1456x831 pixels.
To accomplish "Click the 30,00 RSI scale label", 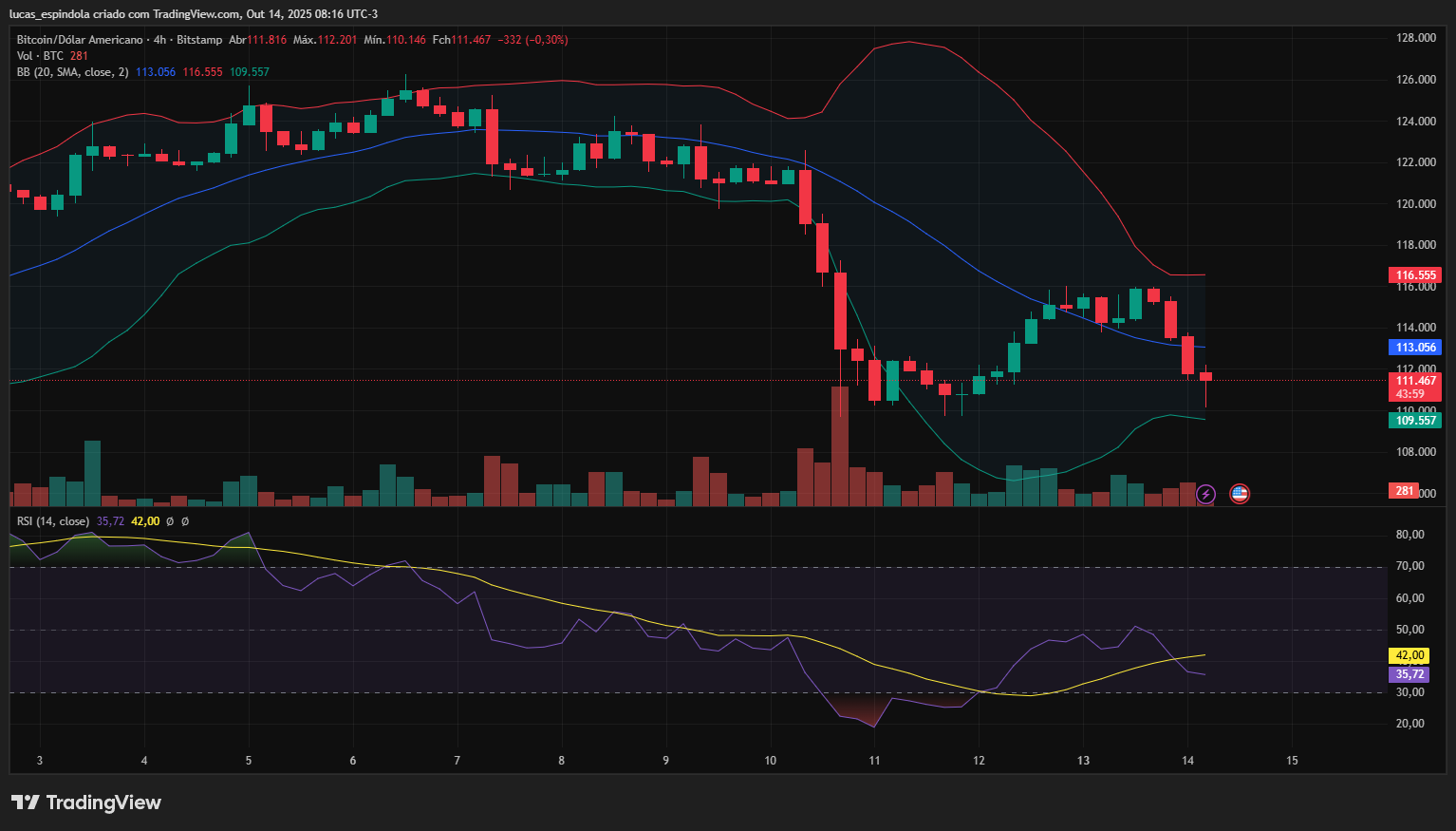I will (1410, 692).
